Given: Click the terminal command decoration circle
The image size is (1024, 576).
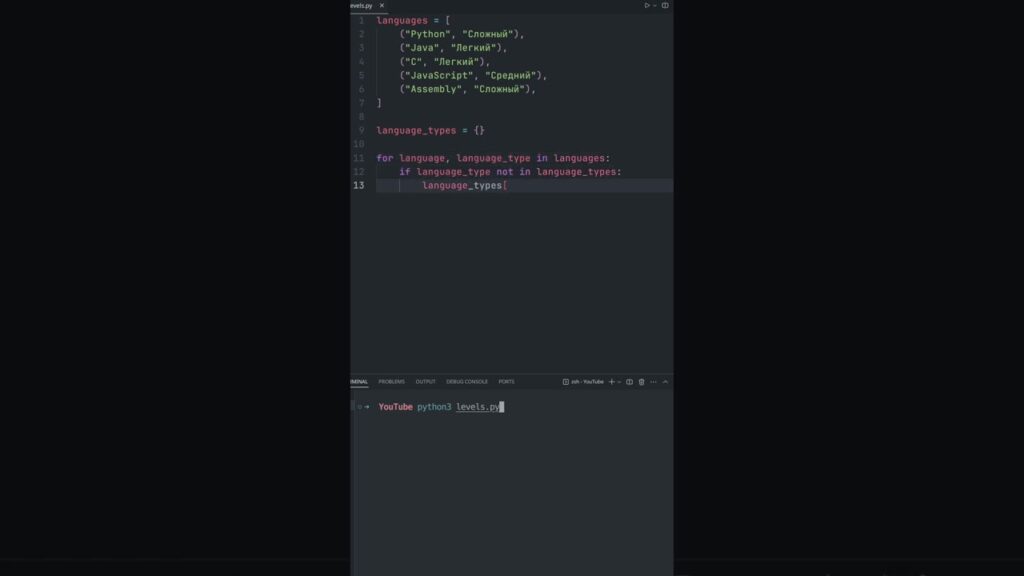Looking at the screenshot, I should tap(359, 407).
